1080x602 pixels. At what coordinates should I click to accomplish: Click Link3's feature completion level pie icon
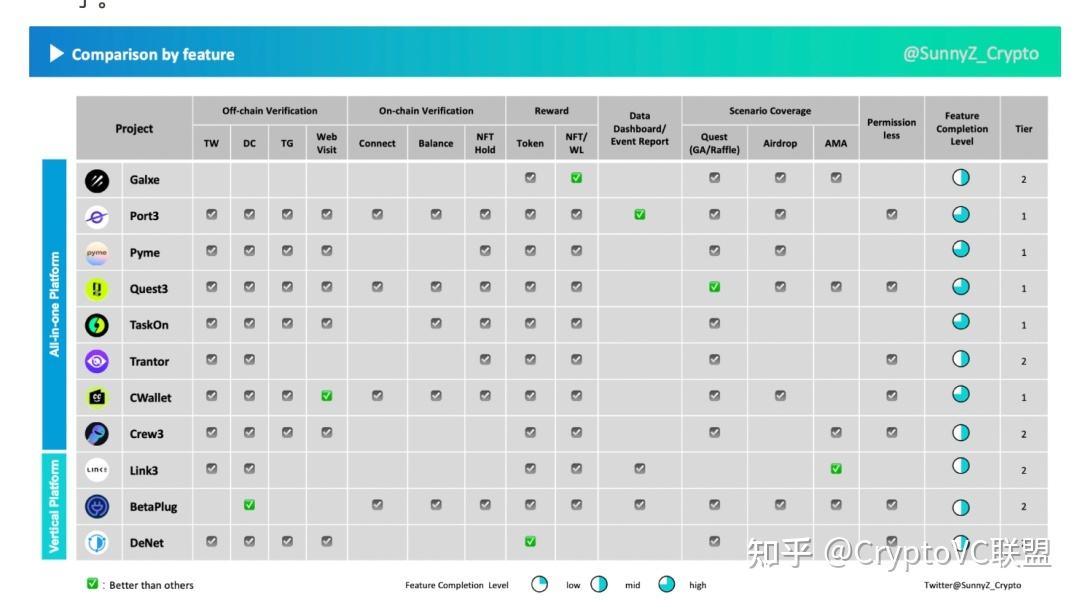(x=961, y=466)
